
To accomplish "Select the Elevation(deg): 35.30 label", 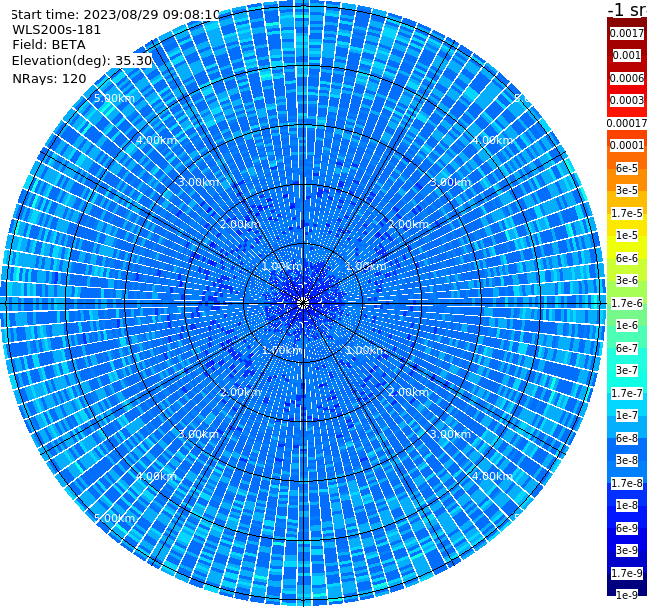I will click(82, 61).
